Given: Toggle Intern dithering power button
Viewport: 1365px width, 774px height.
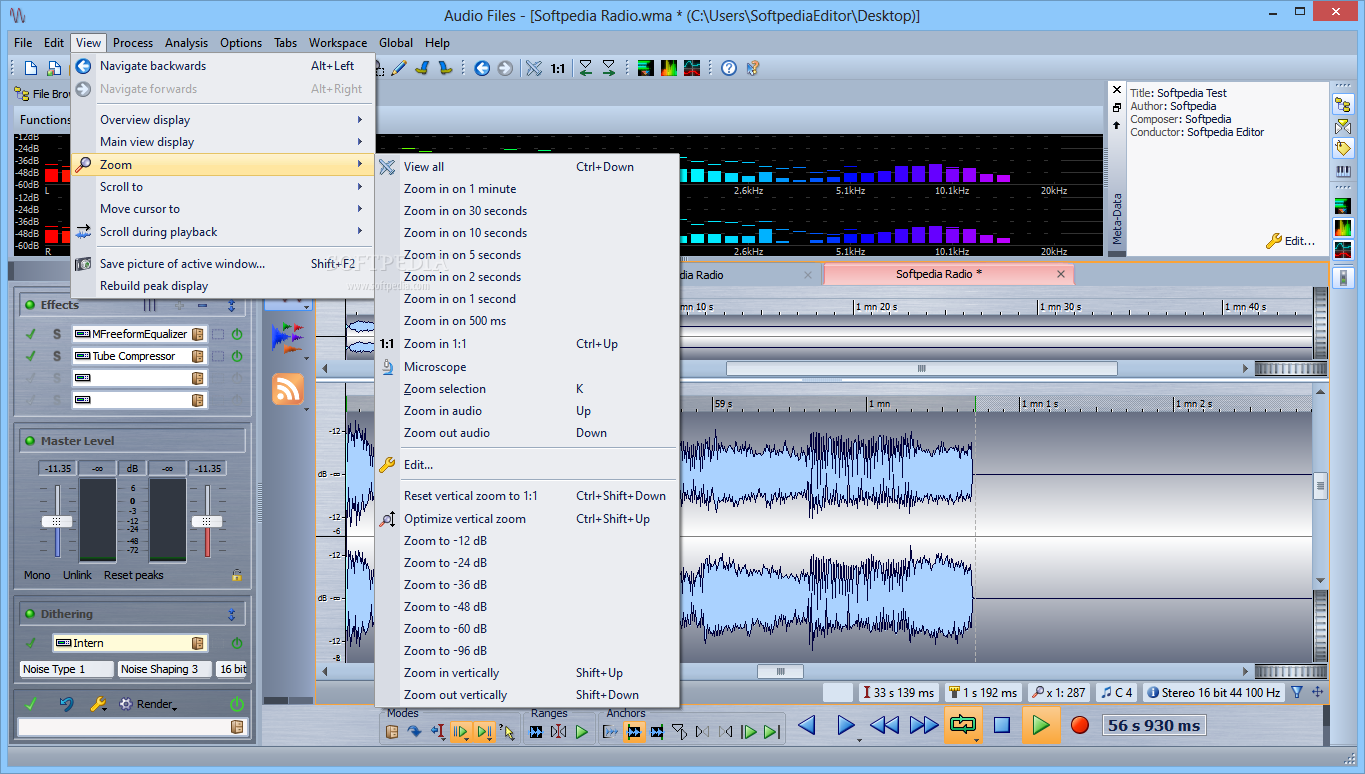Looking at the screenshot, I should (x=237, y=643).
